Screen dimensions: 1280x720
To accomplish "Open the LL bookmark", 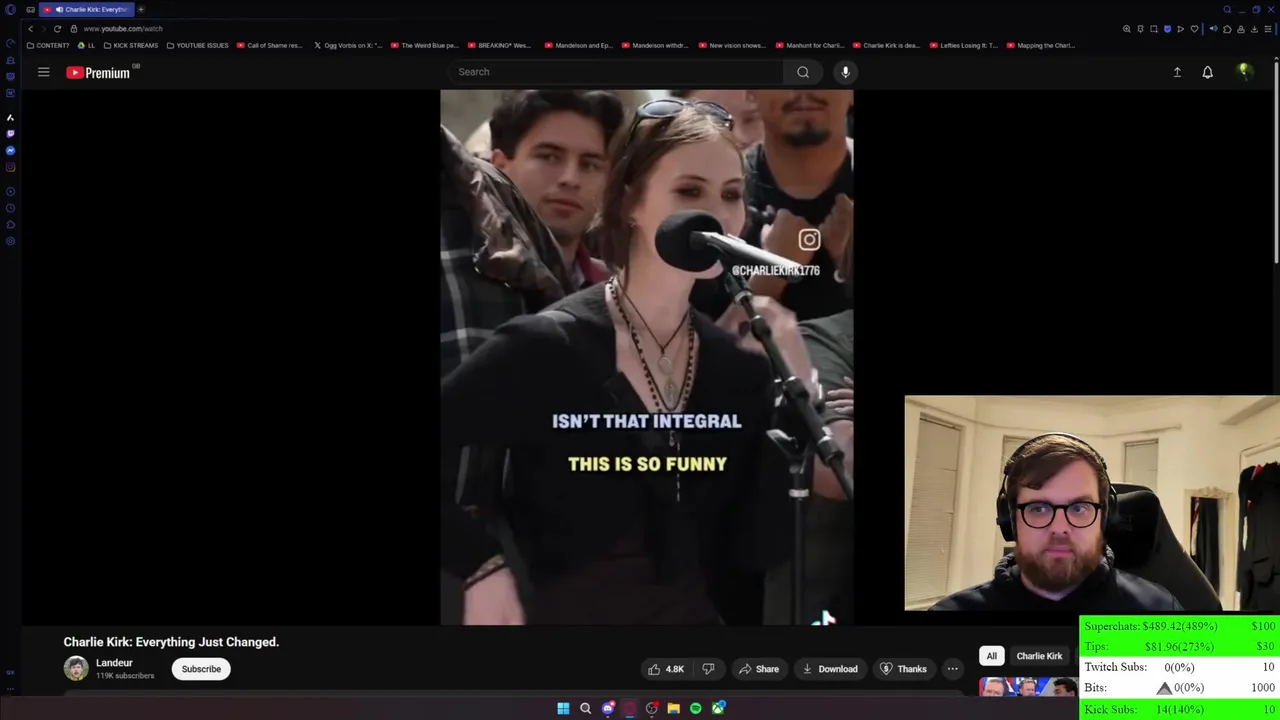I will pos(87,45).
